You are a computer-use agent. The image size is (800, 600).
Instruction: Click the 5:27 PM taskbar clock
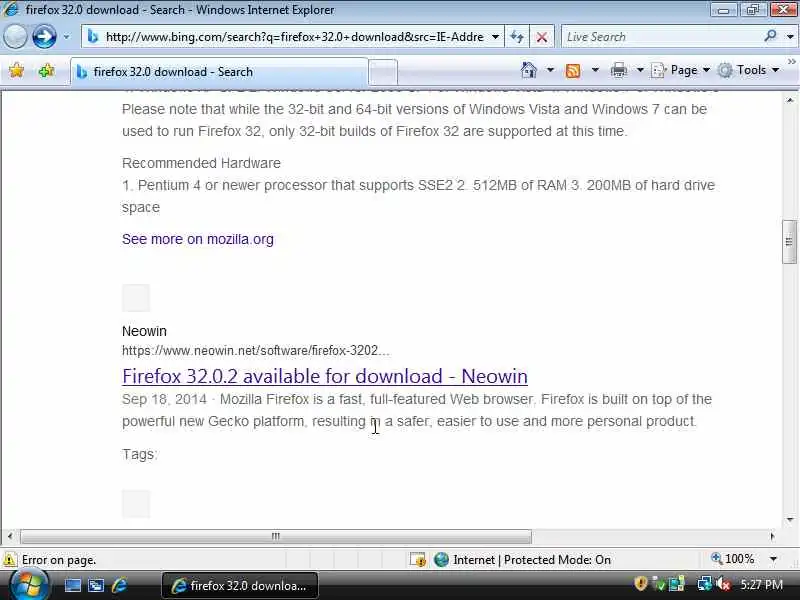pos(761,584)
